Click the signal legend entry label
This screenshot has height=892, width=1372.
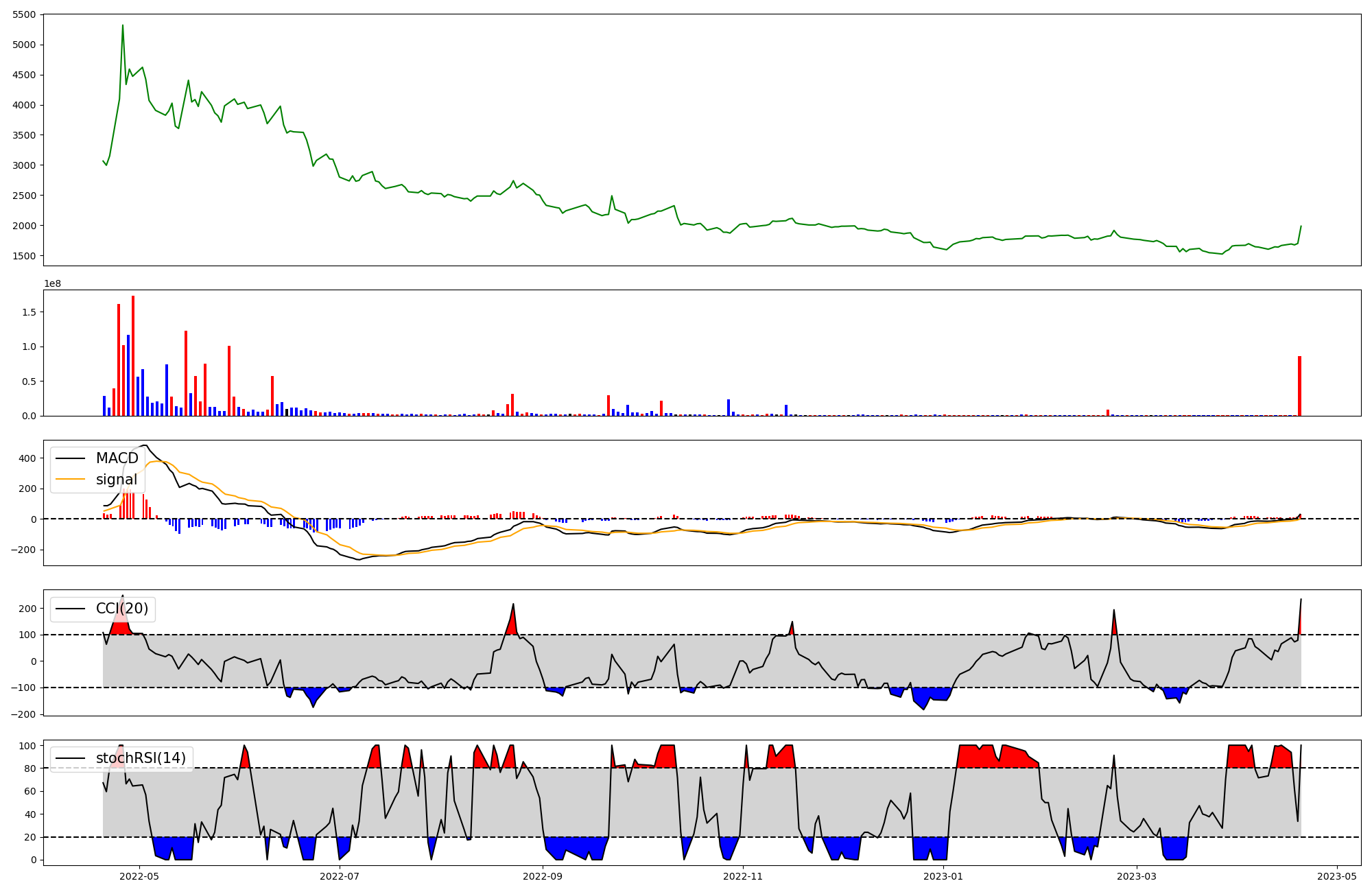[117, 480]
